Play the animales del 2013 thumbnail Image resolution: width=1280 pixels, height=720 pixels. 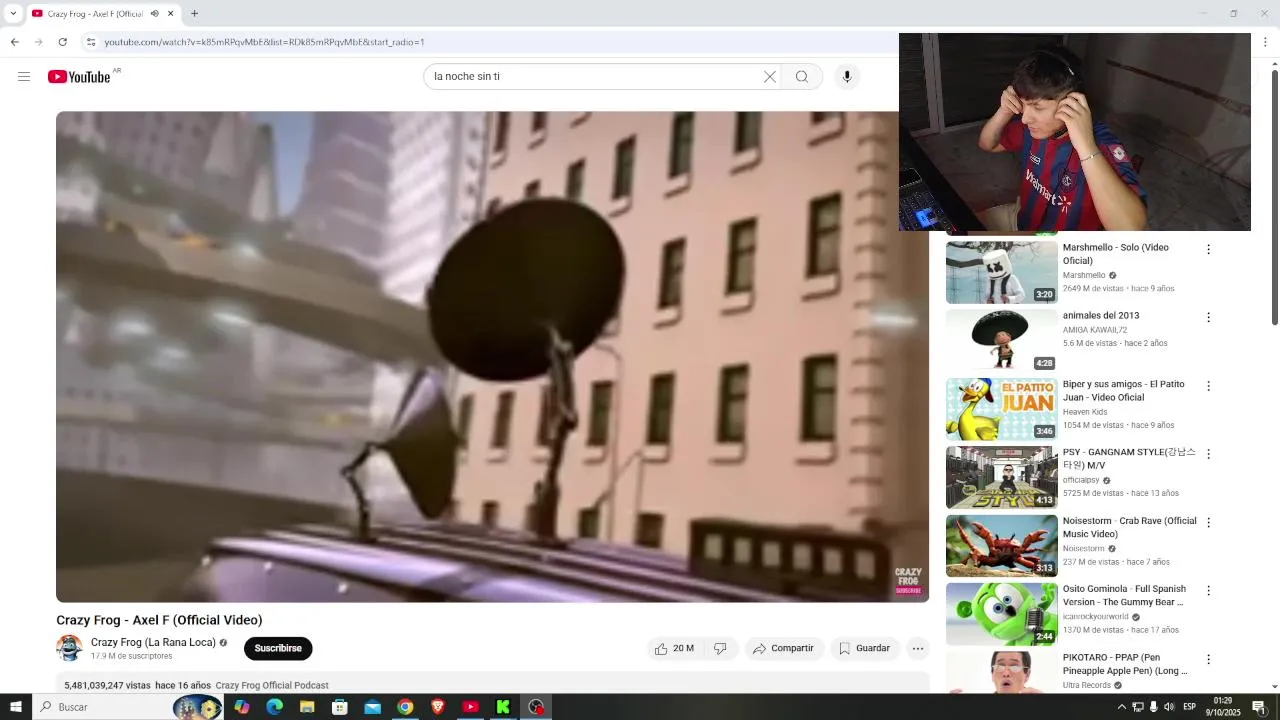1001,340
